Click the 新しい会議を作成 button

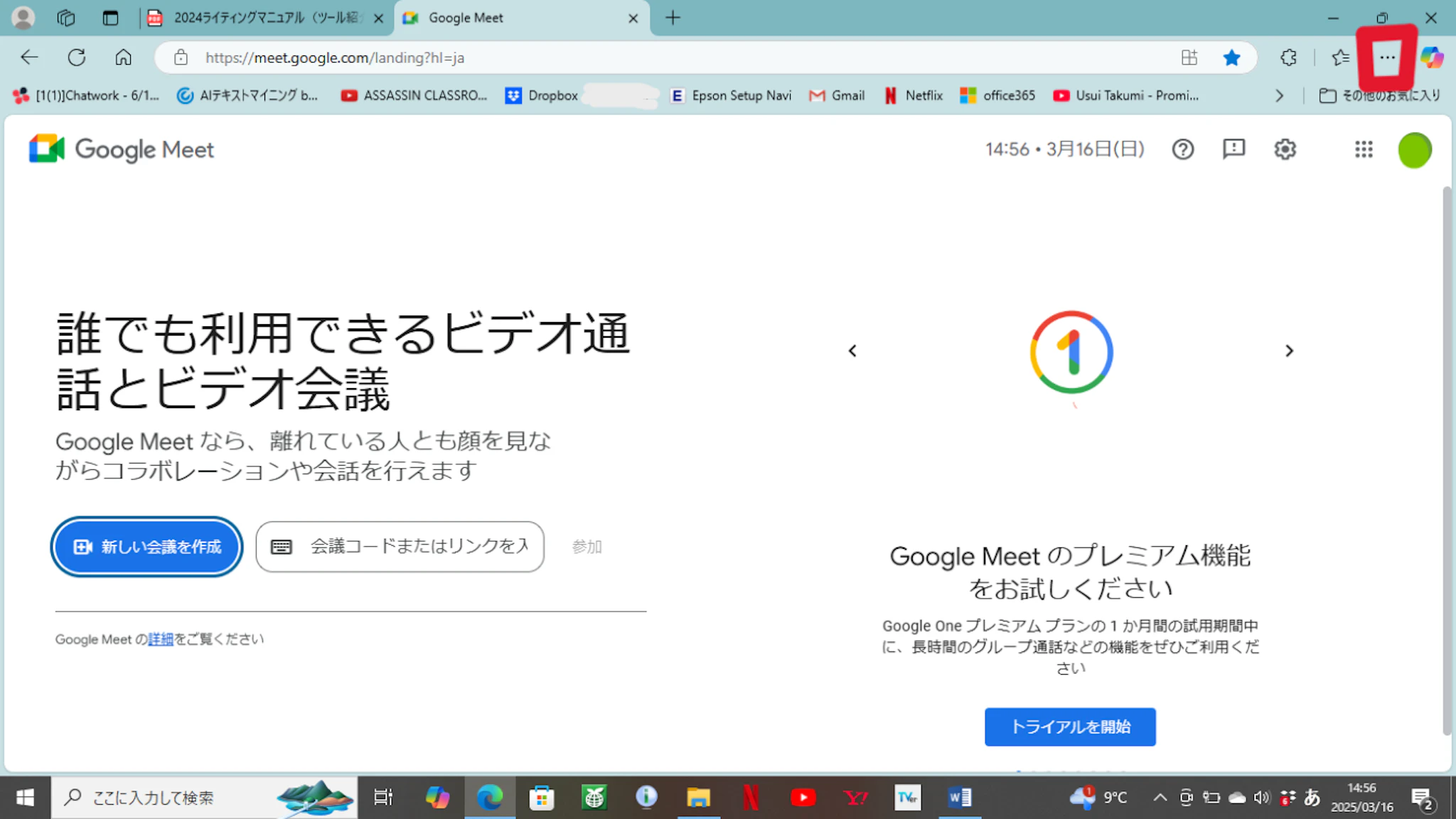147,547
